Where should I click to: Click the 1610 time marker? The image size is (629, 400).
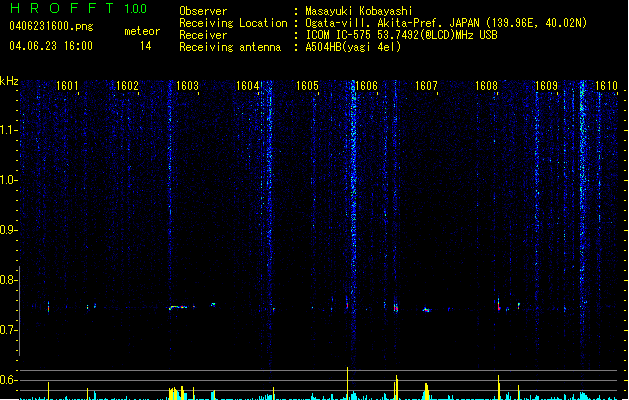(606, 86)
